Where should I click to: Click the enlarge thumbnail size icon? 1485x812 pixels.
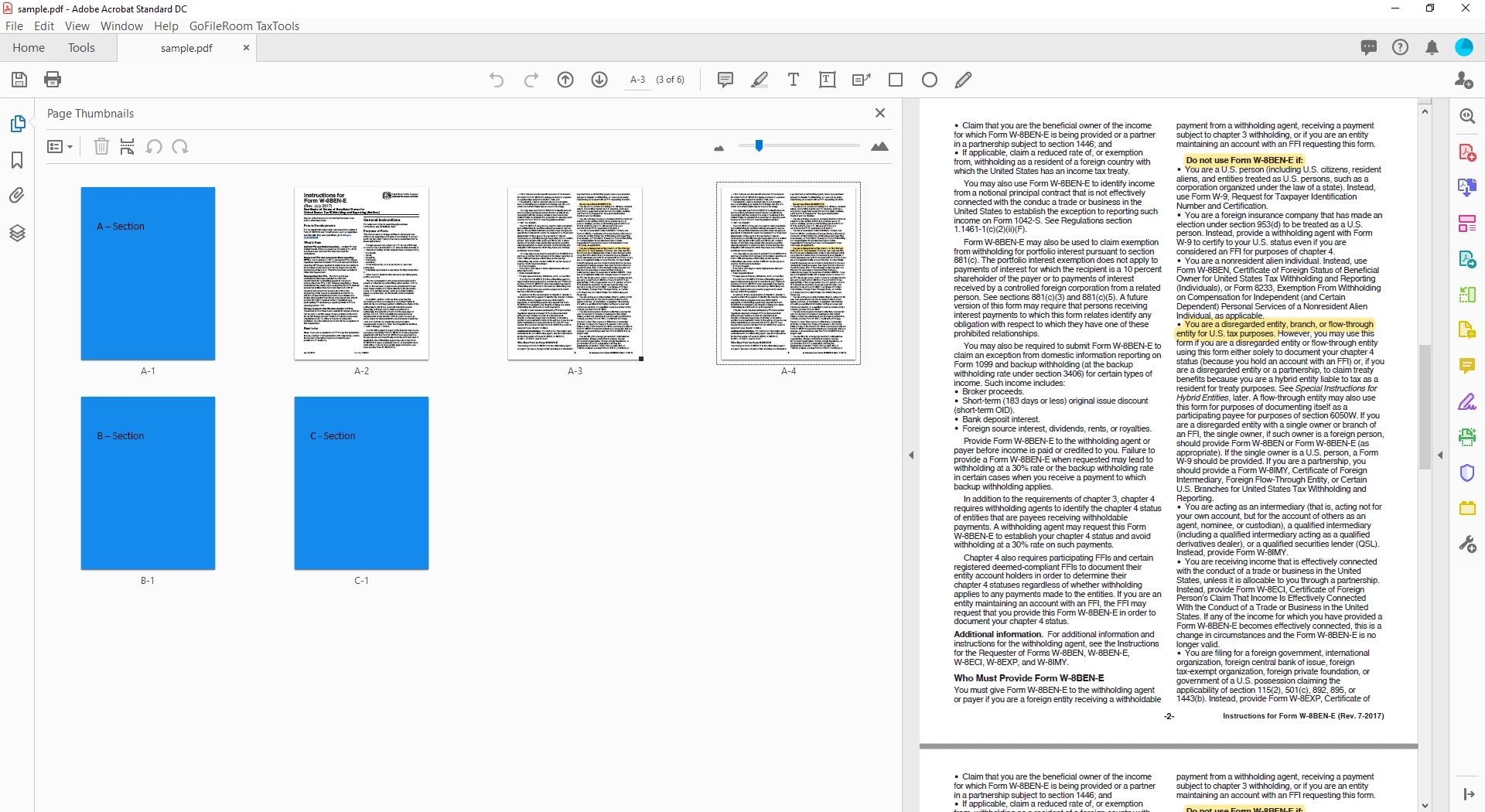pyautogui.click(x=879, y=146)
